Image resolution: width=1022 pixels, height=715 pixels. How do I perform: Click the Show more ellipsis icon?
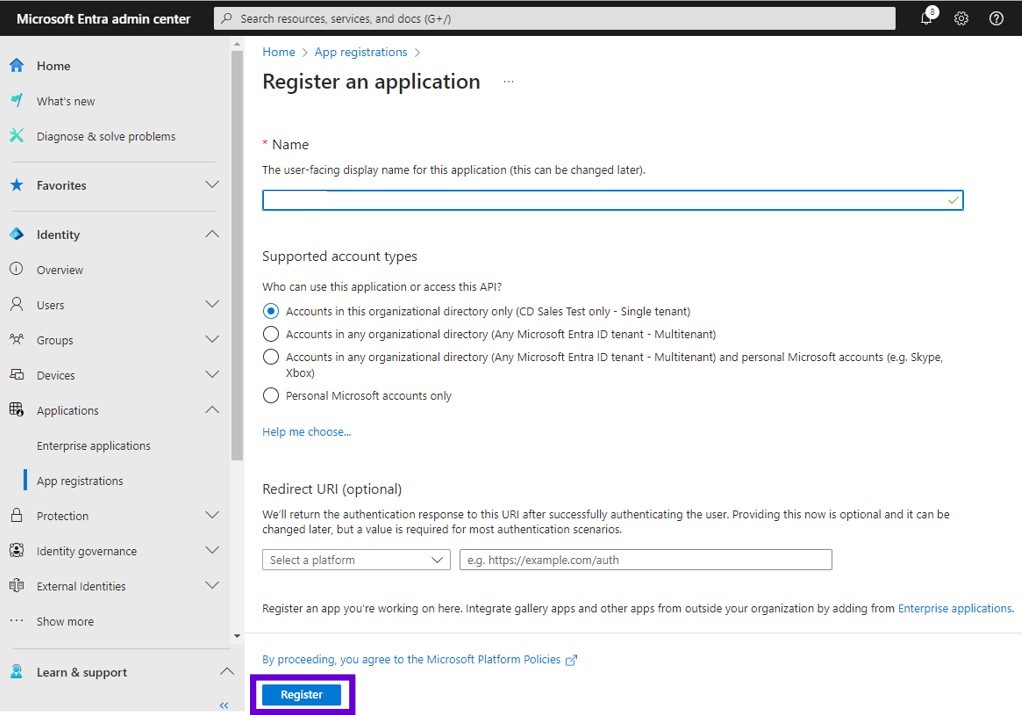click(17, 620)
